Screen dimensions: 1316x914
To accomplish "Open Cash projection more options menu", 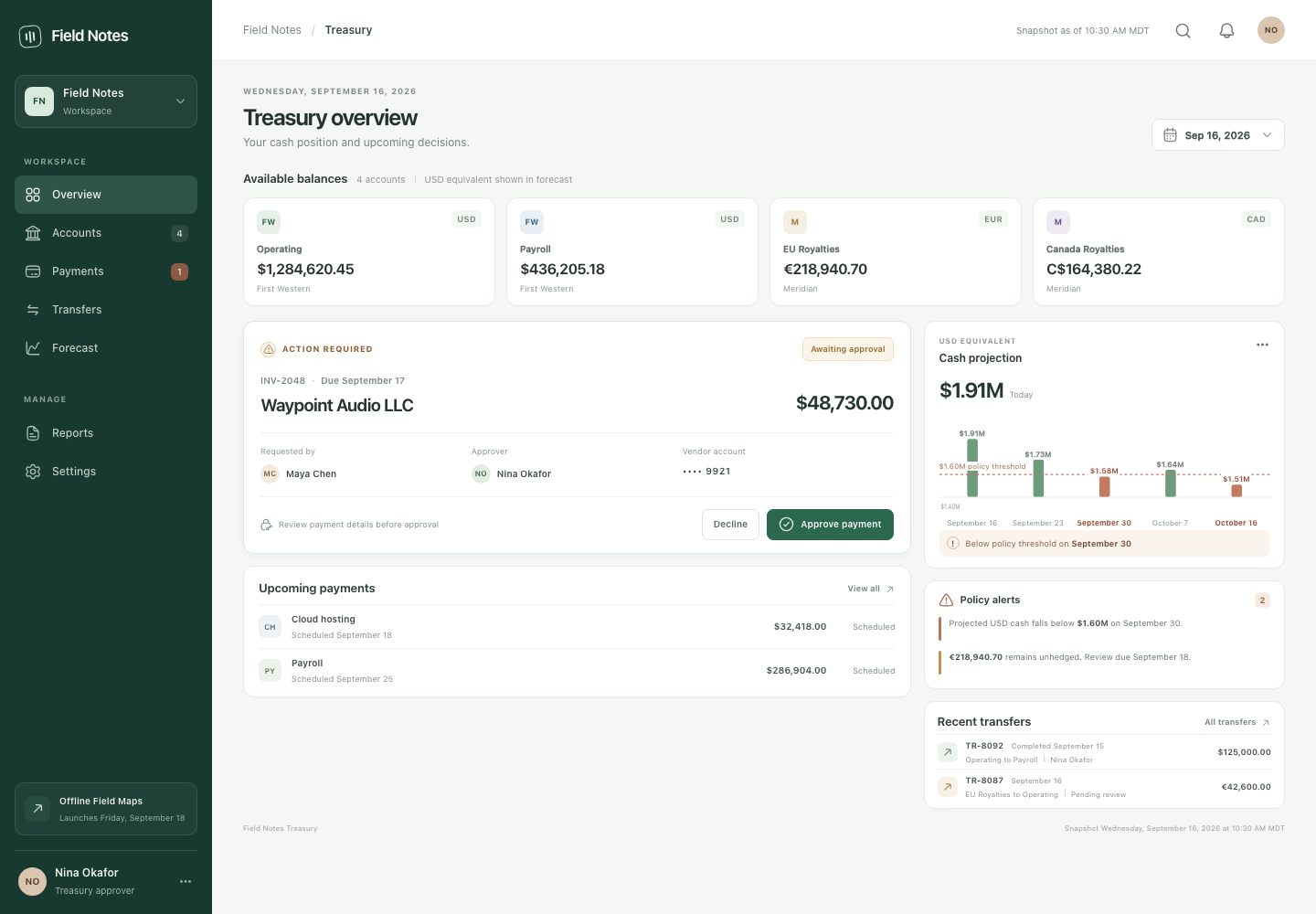I will click(1262, 345).
